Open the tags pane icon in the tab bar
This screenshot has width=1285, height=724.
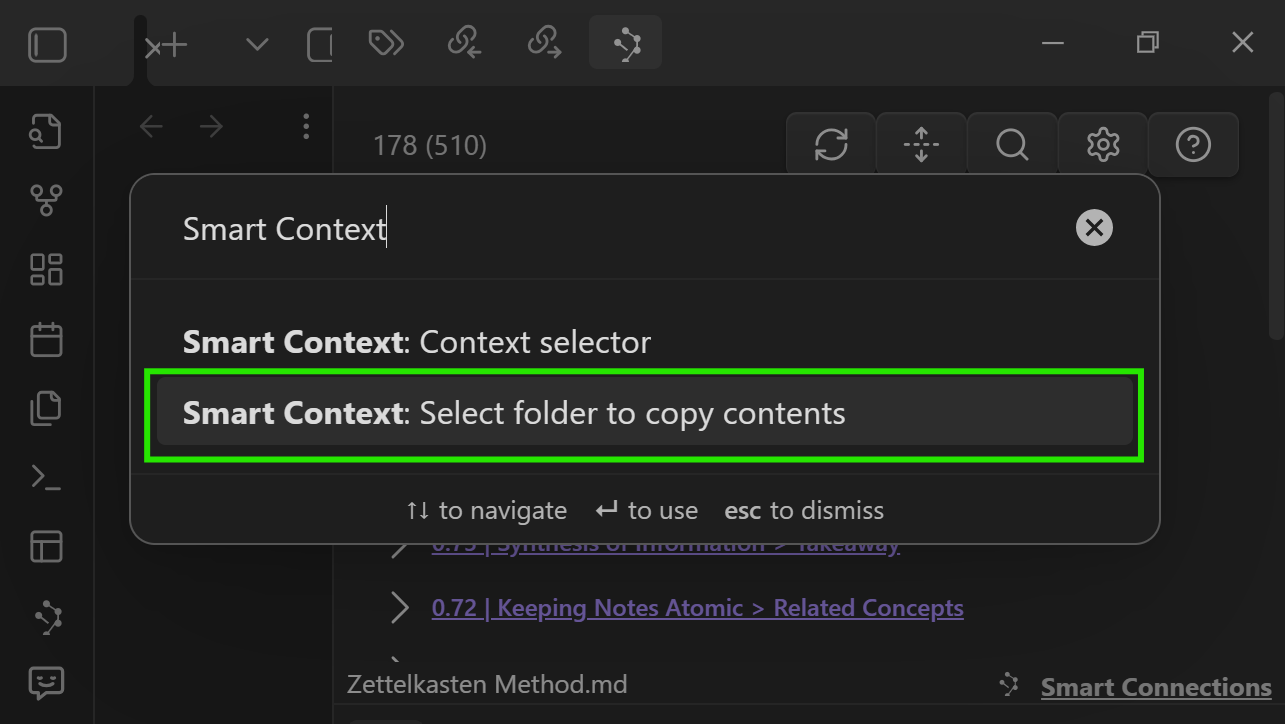386,43
